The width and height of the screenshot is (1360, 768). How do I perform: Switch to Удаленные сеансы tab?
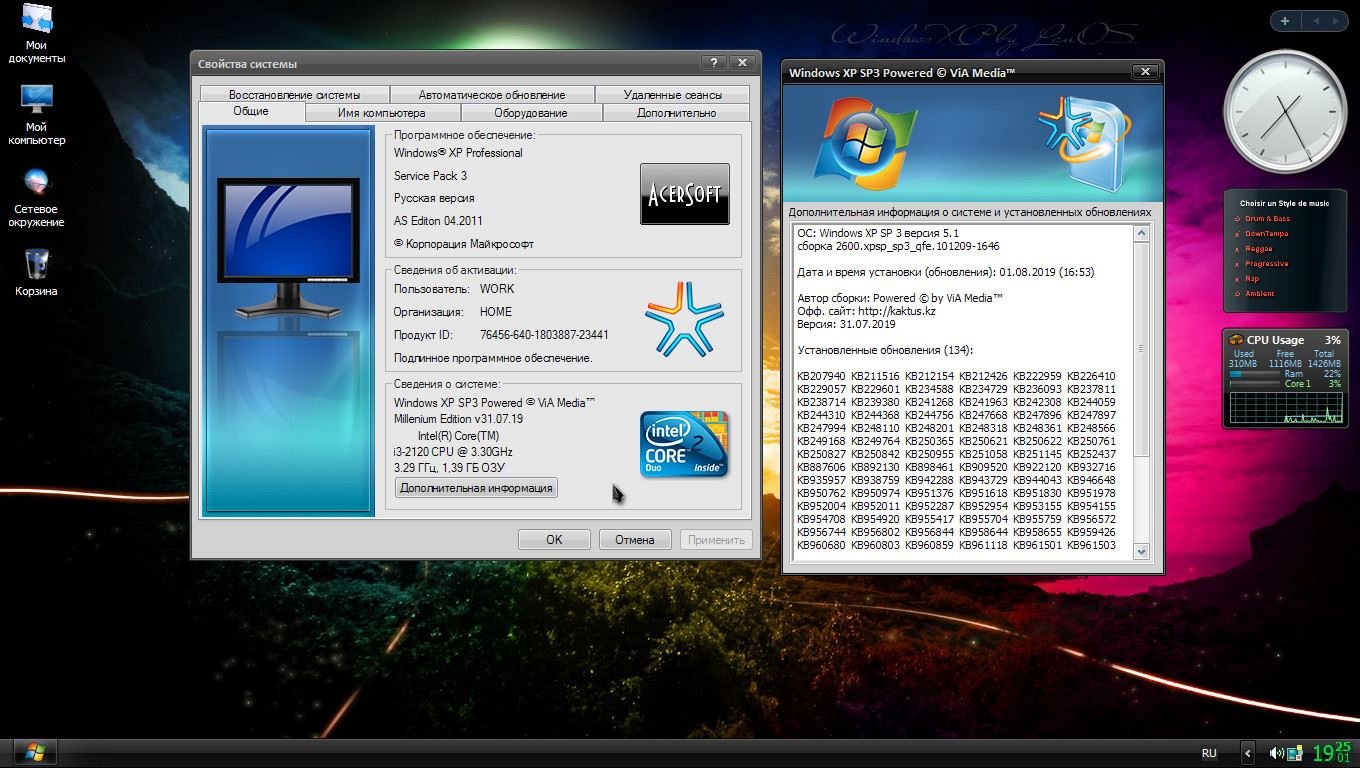(672, 95)
